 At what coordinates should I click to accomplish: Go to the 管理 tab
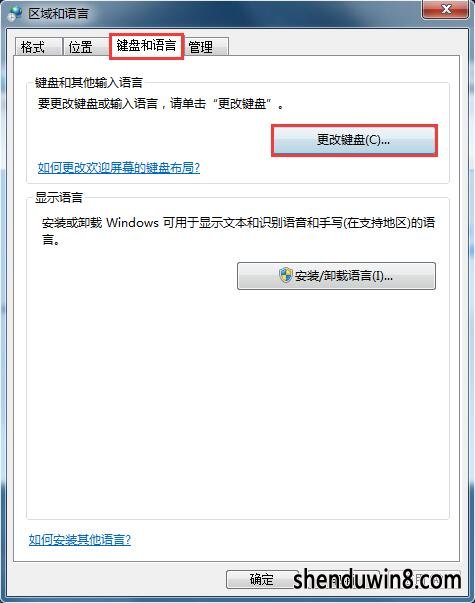(207, 47)
